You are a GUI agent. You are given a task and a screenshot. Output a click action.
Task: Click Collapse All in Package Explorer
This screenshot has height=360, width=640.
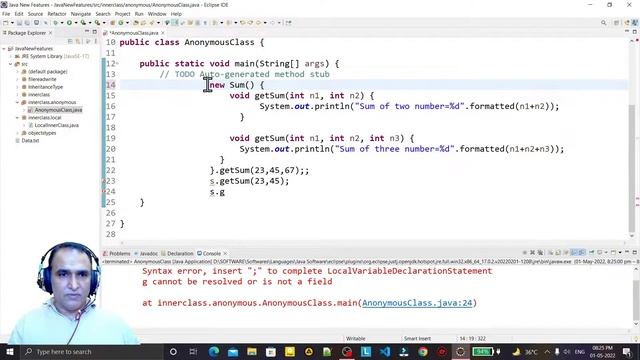pyautogui.click(x=70, y=41)
